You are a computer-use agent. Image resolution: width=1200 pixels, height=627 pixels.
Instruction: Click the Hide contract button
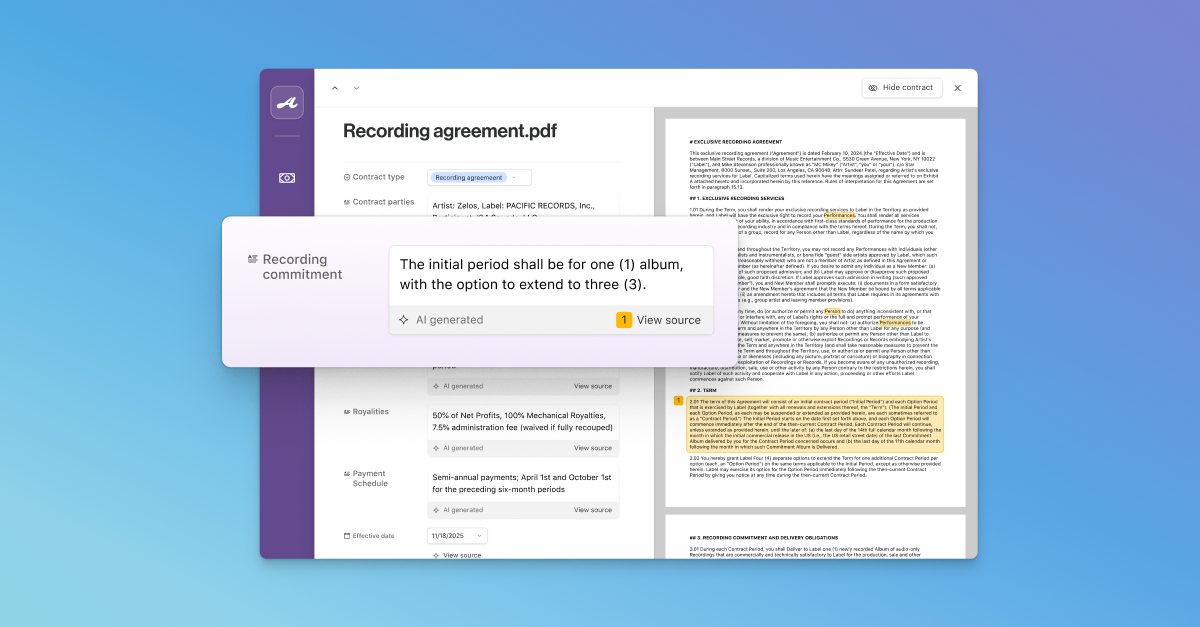902,88
